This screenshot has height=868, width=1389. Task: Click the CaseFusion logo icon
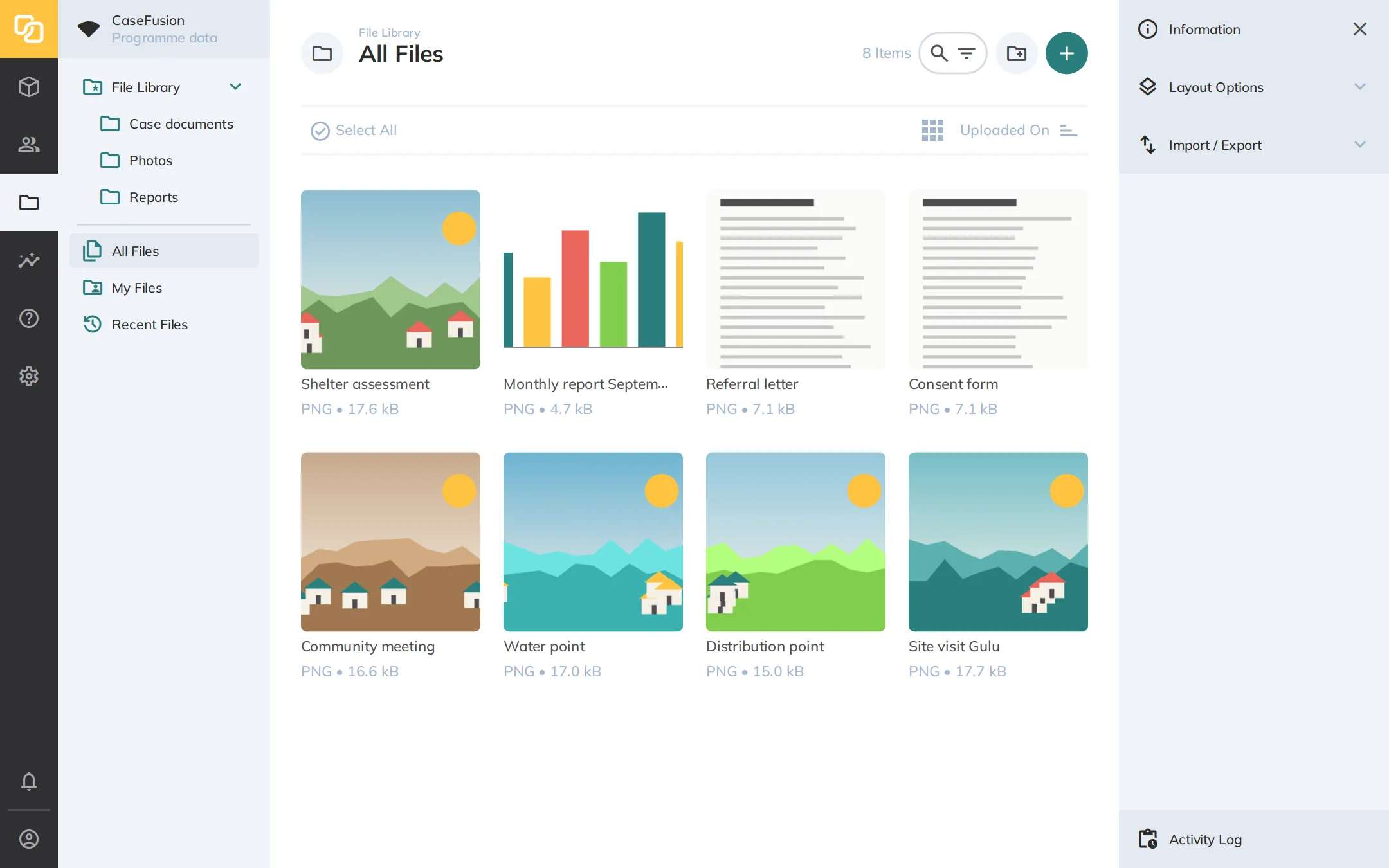(x=29, y=29)
